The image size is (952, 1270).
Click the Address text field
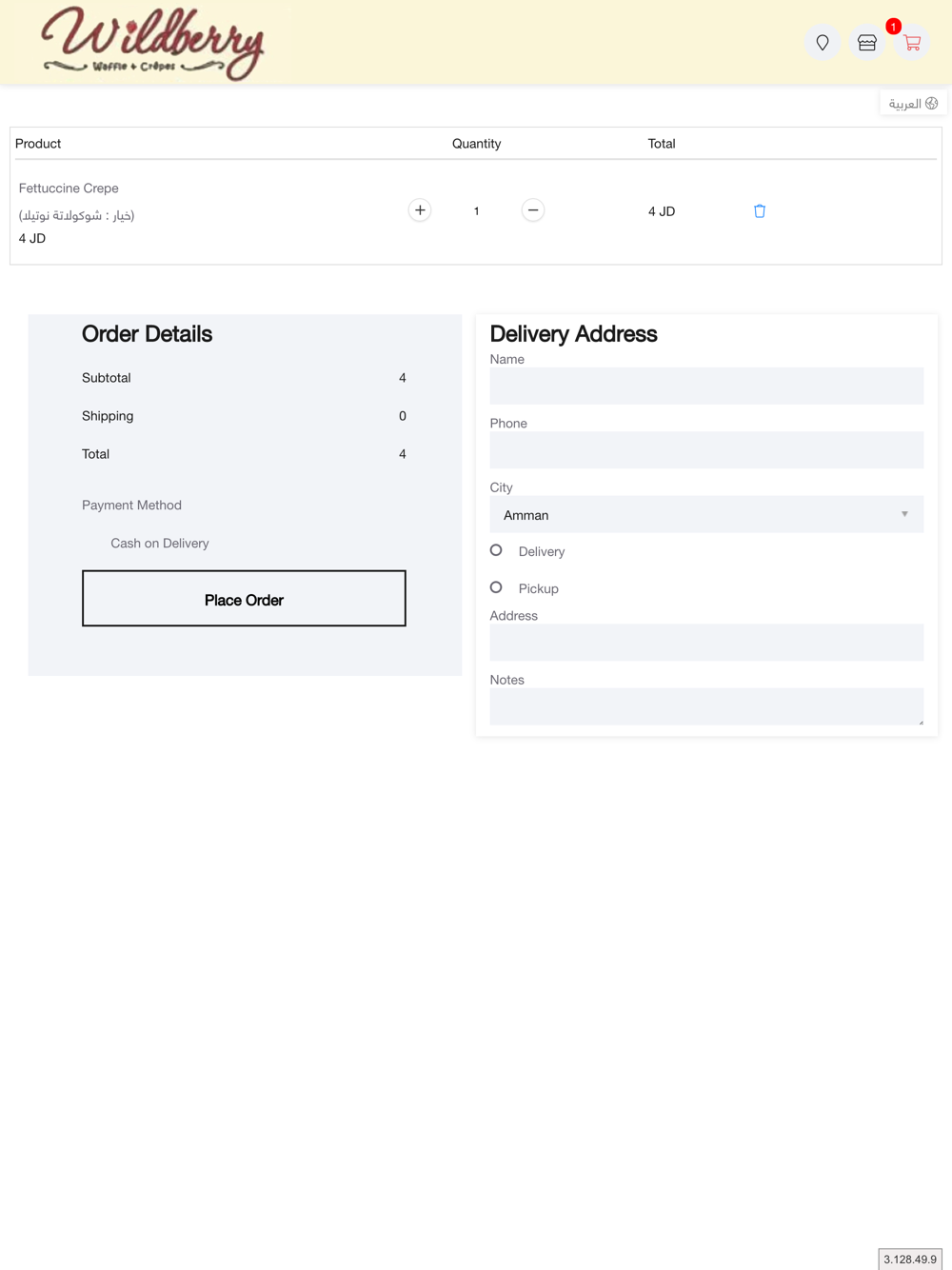pyautogui.click(x=705, y=643)
